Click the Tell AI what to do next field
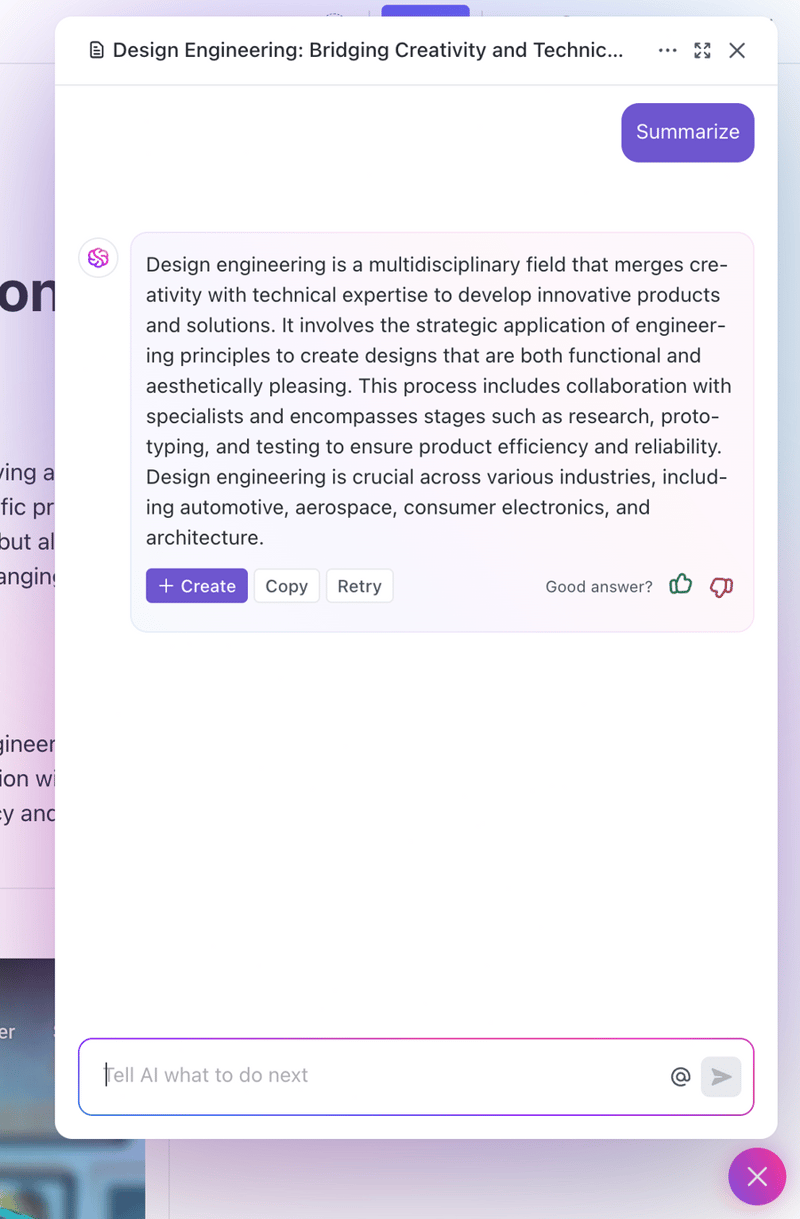The height and width of the screenshot is (1219, 800). [300, 1076]
